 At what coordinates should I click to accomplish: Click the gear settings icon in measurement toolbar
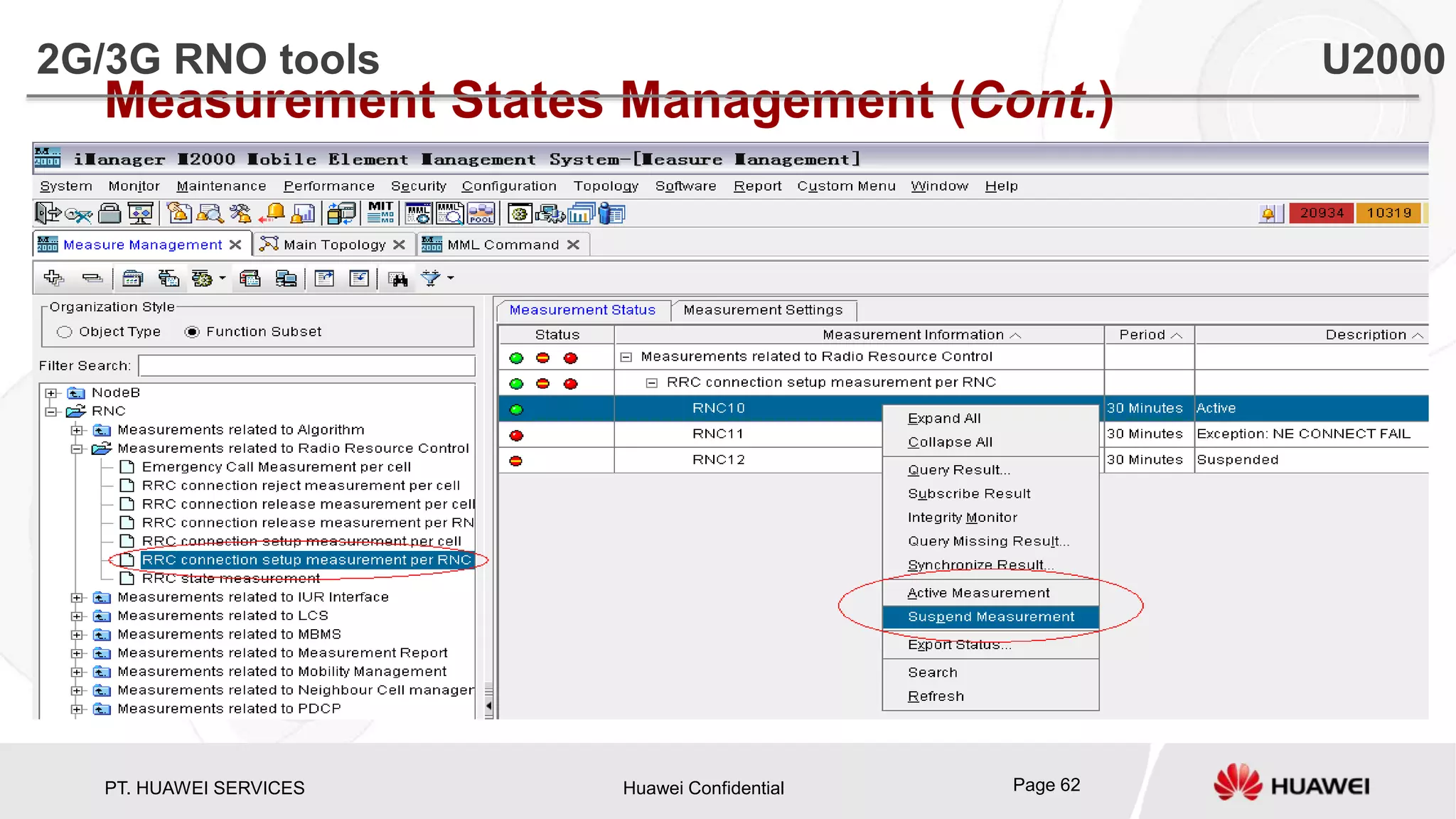click(x=202, y=278)
